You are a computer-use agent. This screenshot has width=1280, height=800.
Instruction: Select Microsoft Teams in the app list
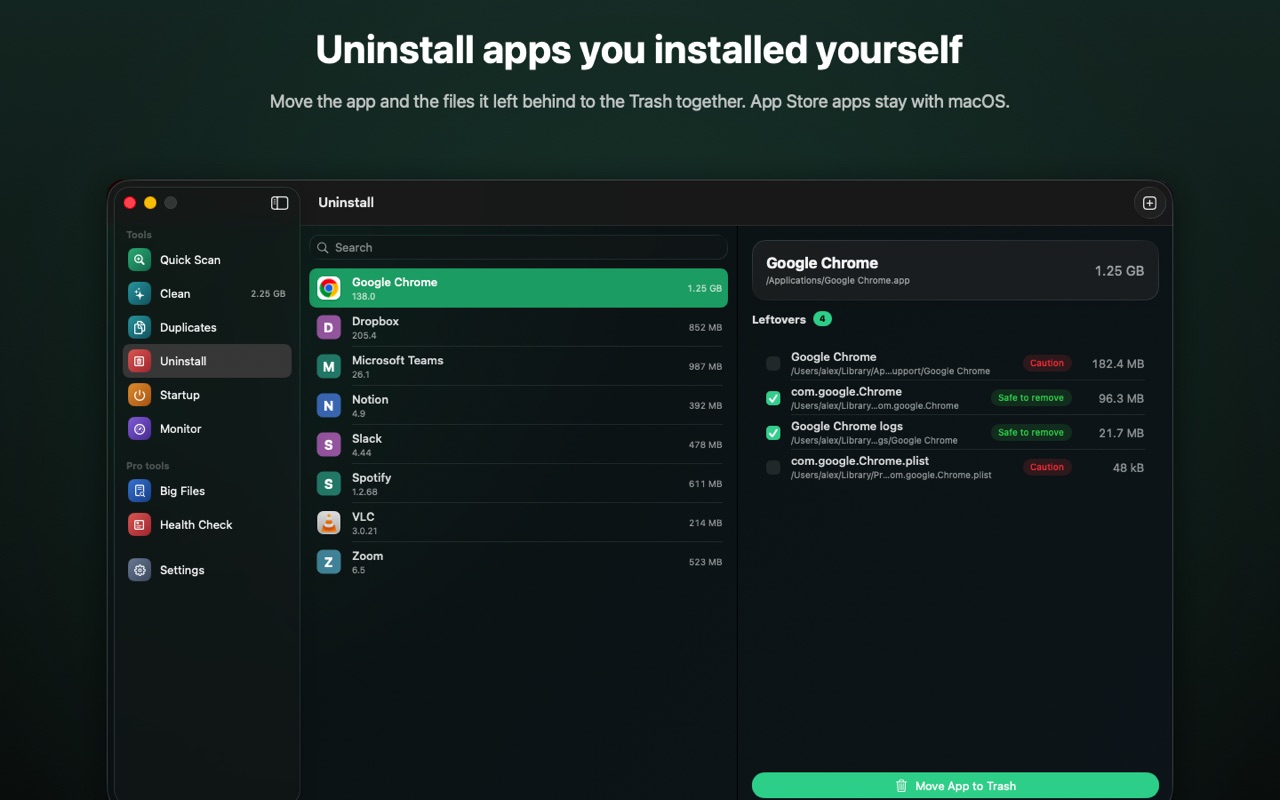coord(518,366)
